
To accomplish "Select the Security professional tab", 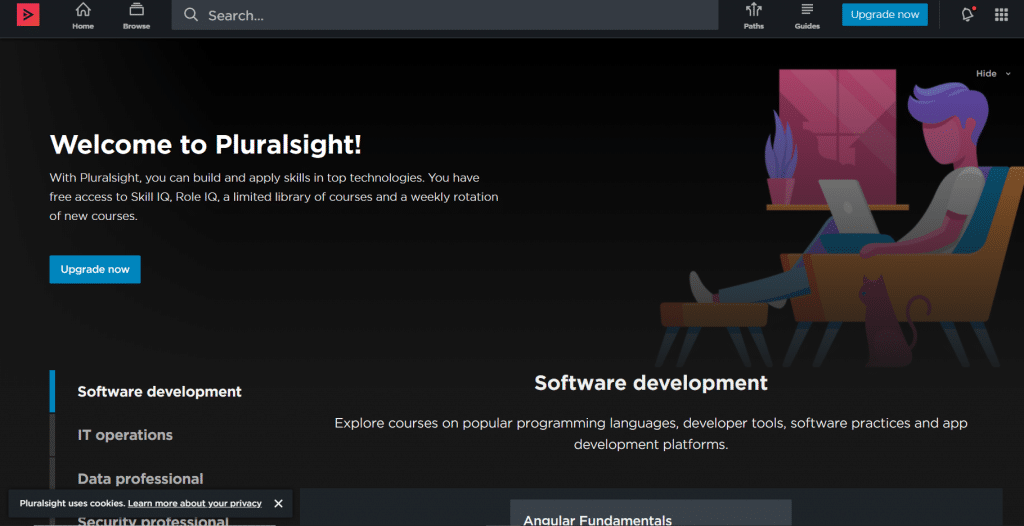I will [x=153, y=521].
